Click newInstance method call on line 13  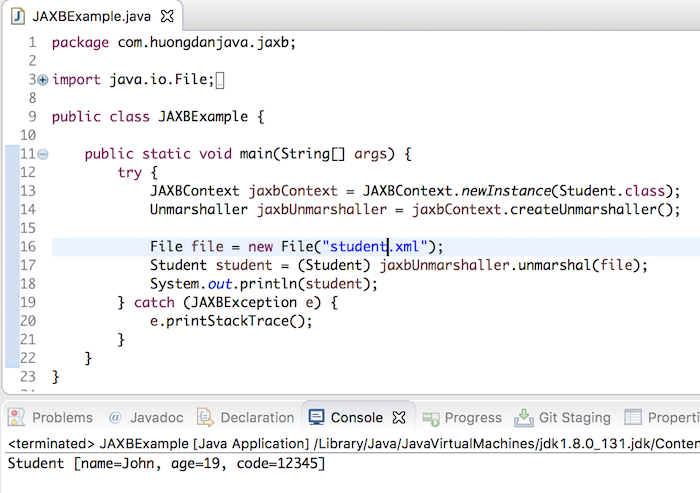506,192
